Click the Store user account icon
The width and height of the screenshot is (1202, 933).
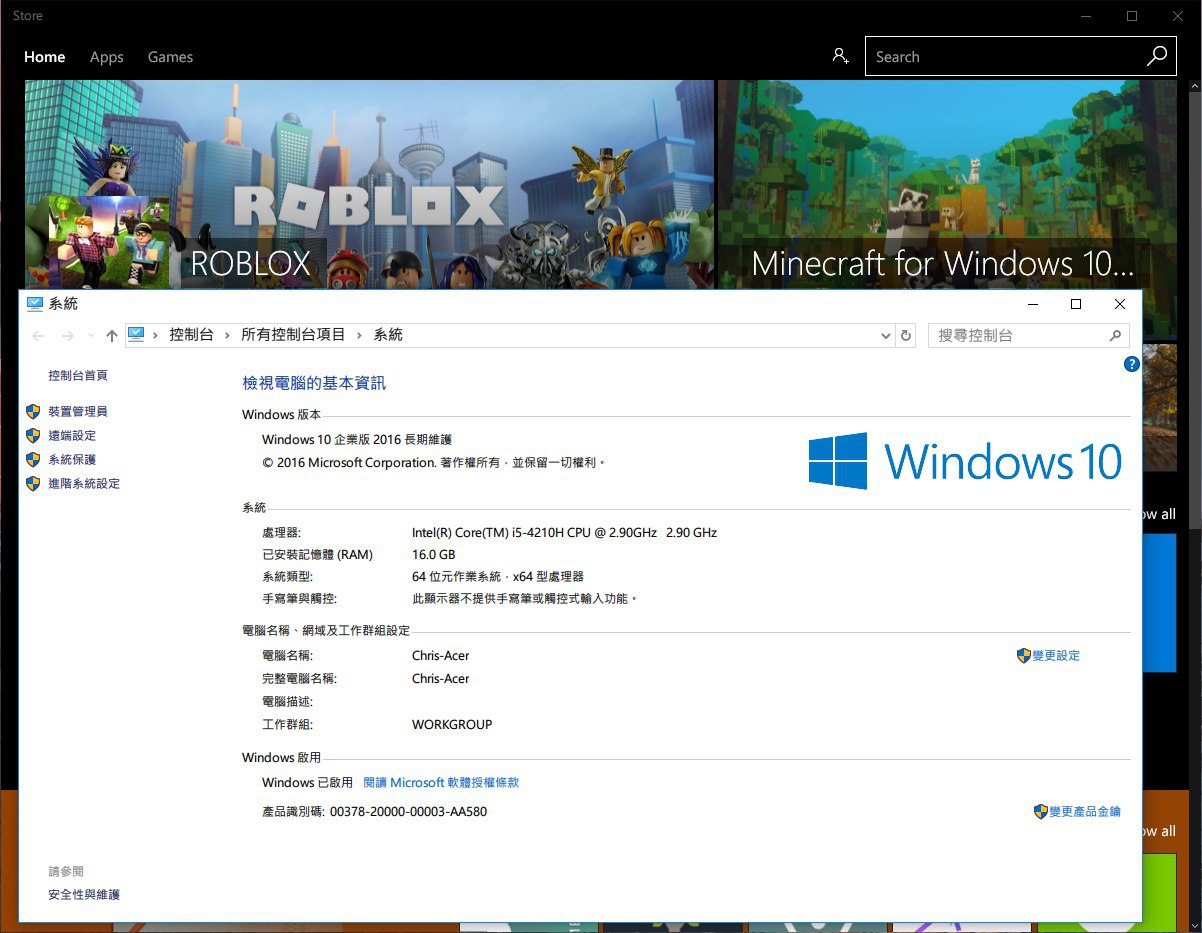(x=840, y=56)
